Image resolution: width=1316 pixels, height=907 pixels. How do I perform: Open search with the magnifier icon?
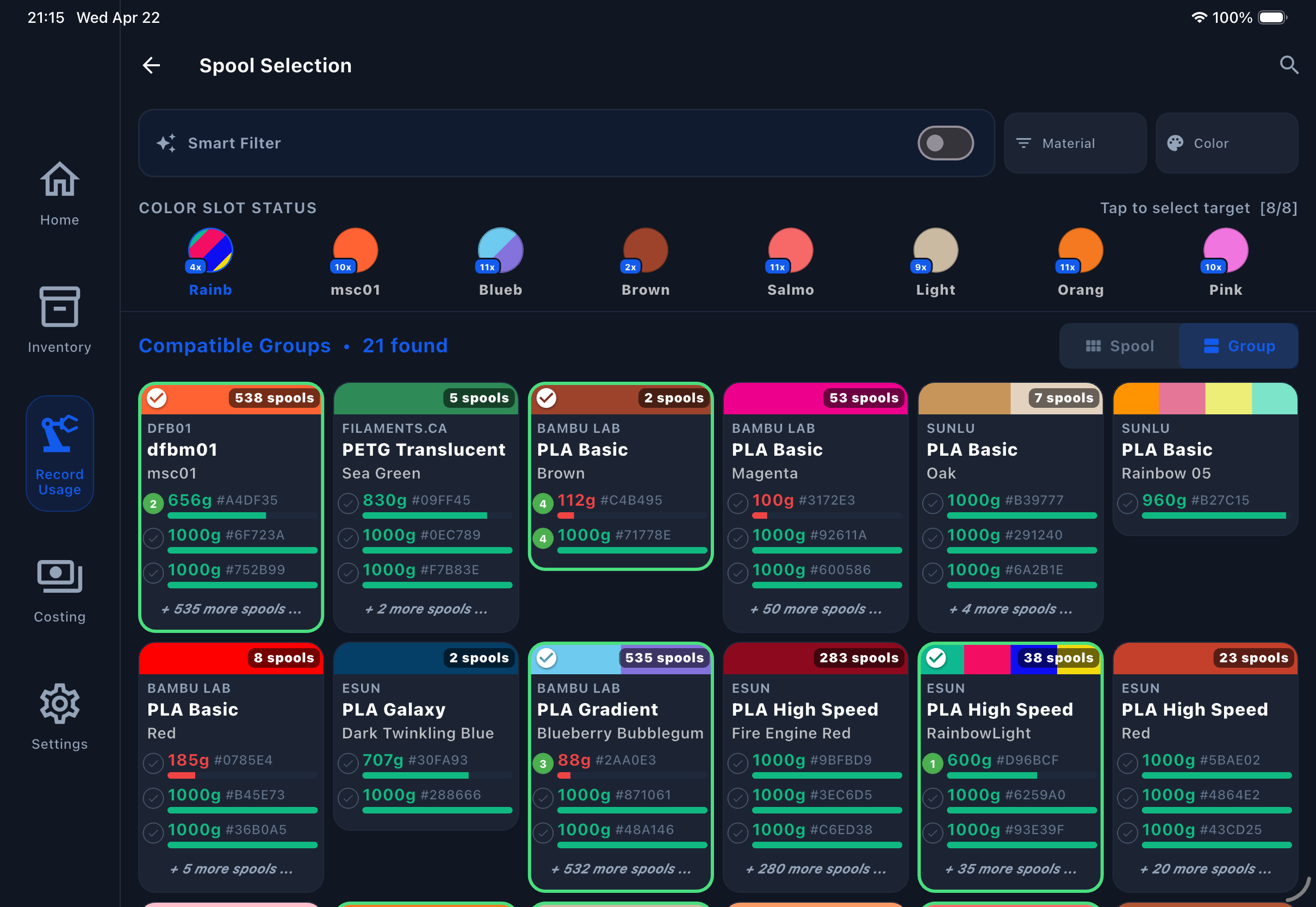click(x=1288, y=65)
